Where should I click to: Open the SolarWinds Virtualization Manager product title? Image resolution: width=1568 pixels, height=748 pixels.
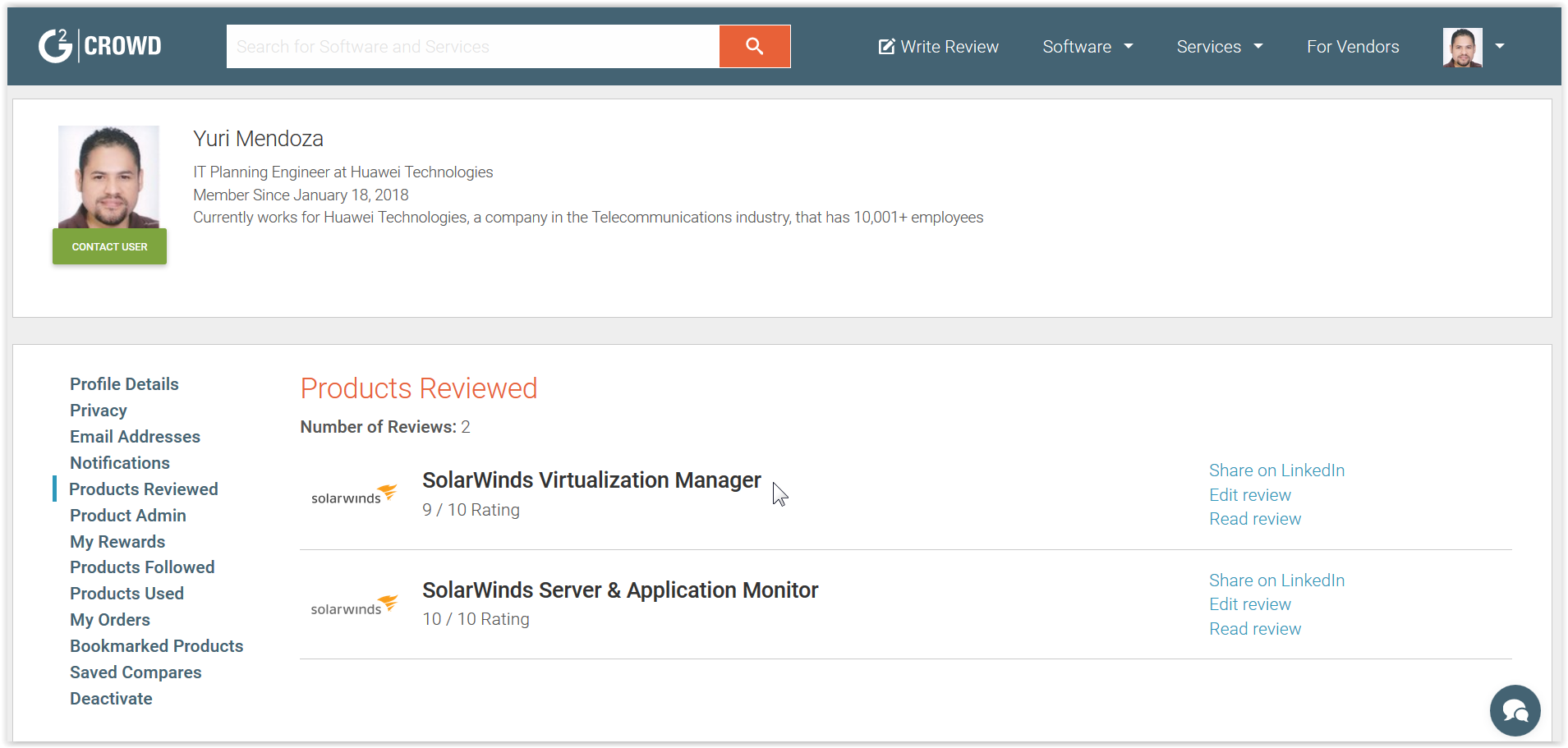pos(591,480)
